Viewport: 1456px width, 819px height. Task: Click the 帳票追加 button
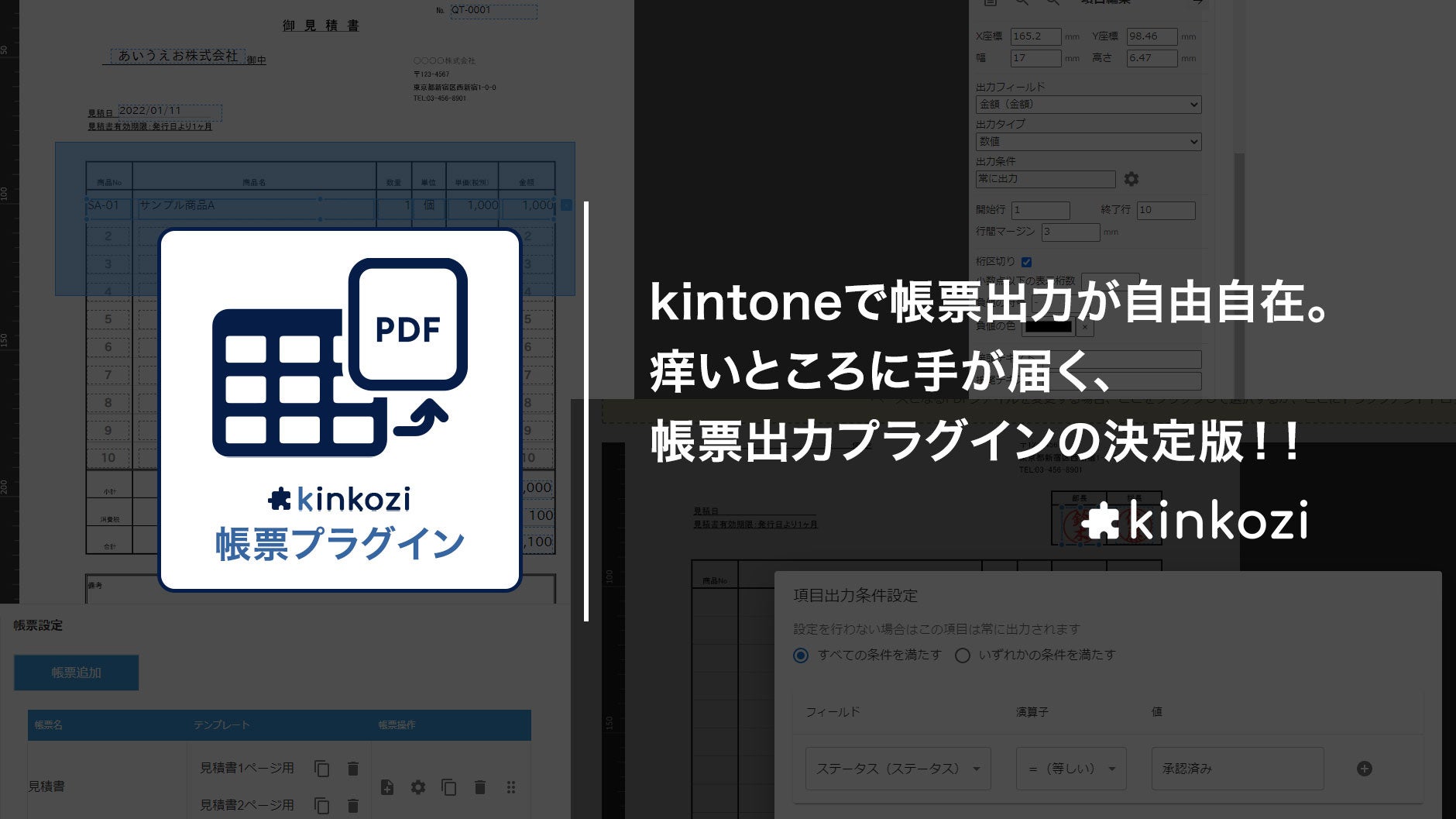tap(76, 673)
